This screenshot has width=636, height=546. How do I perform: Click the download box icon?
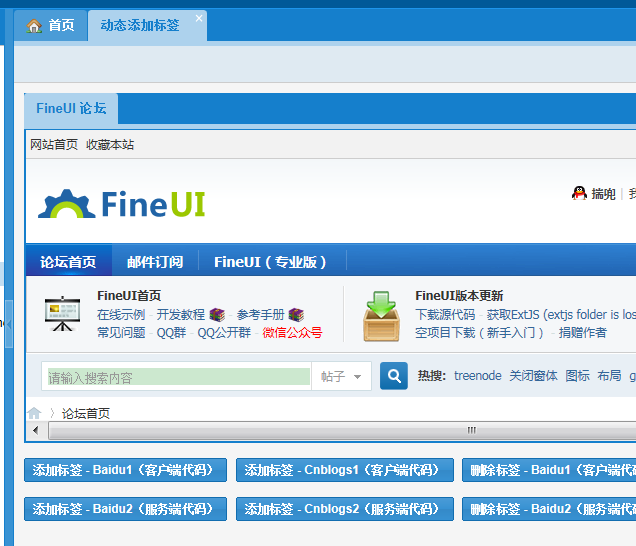point(381,316)
